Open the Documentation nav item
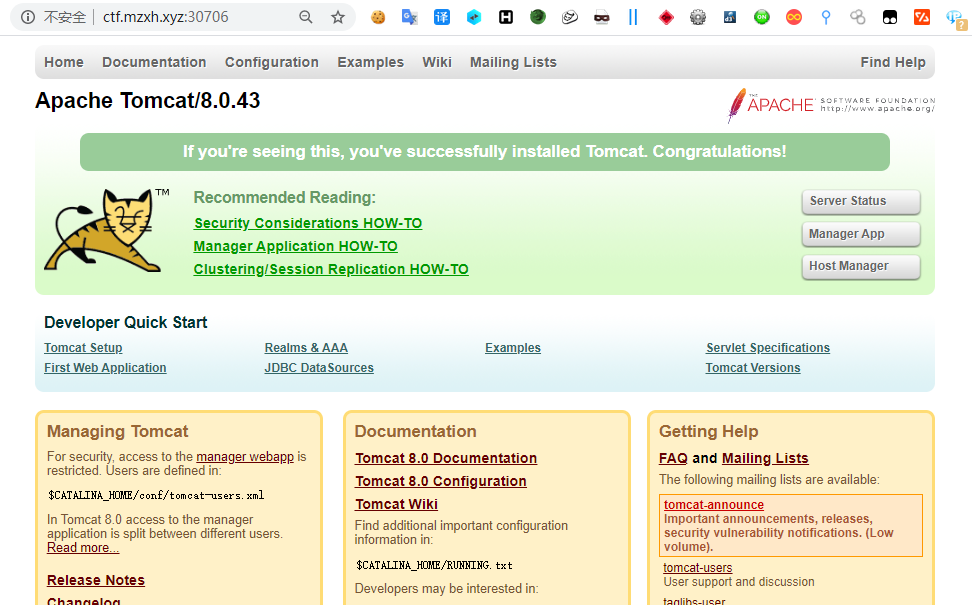Image resolution: width=972 pixels, height=605 pixels. [x=154, y=62]
